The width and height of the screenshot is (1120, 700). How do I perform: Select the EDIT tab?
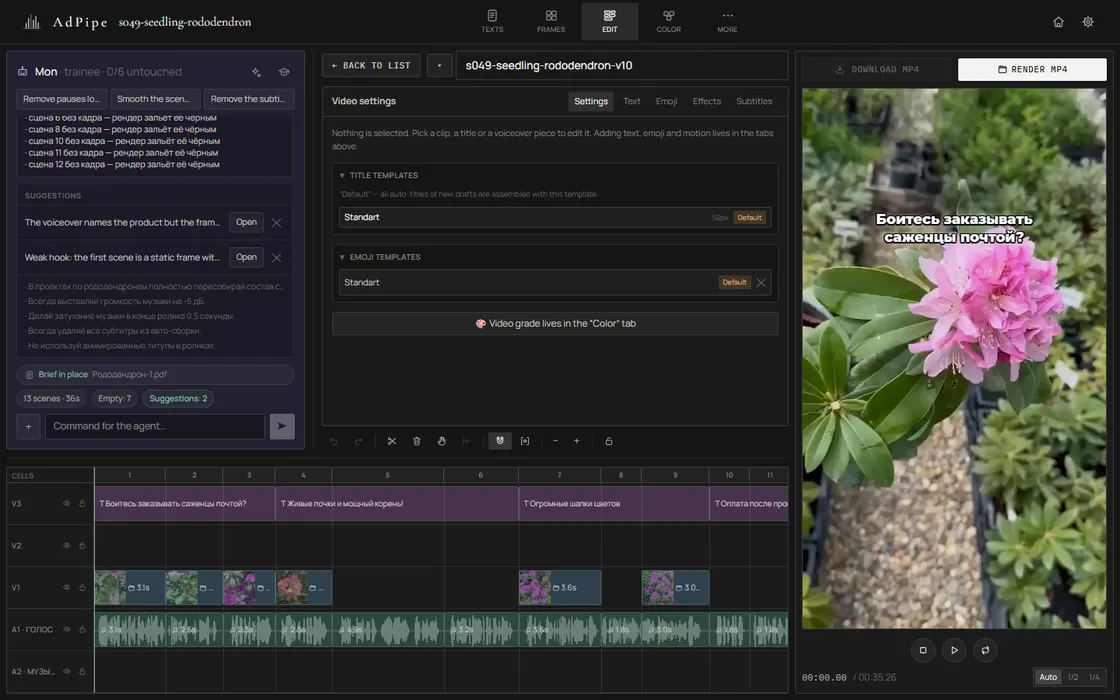coord(609,21)
